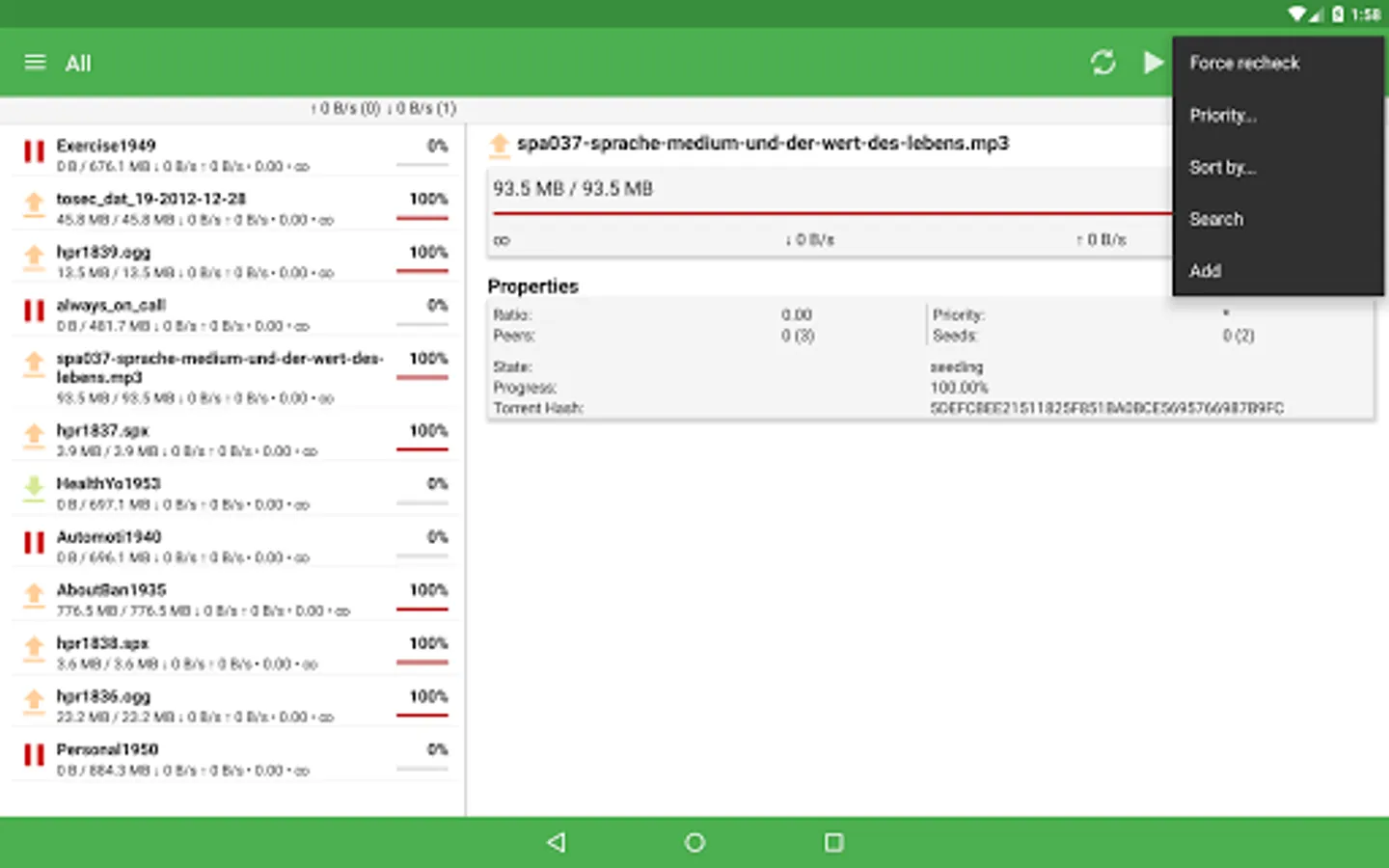Click the torrent hash value
This screenshot has height=868, width=1389.
coord(1106,409)
